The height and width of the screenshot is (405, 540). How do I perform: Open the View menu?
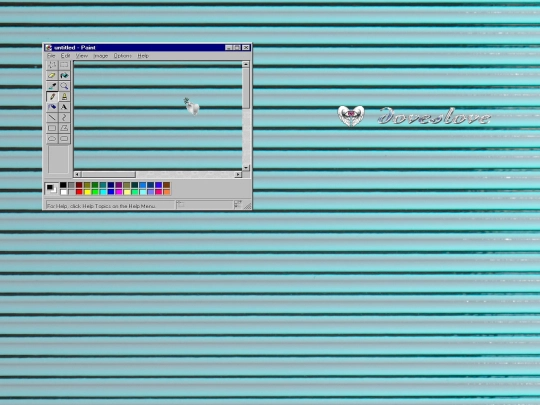(82, 56)
